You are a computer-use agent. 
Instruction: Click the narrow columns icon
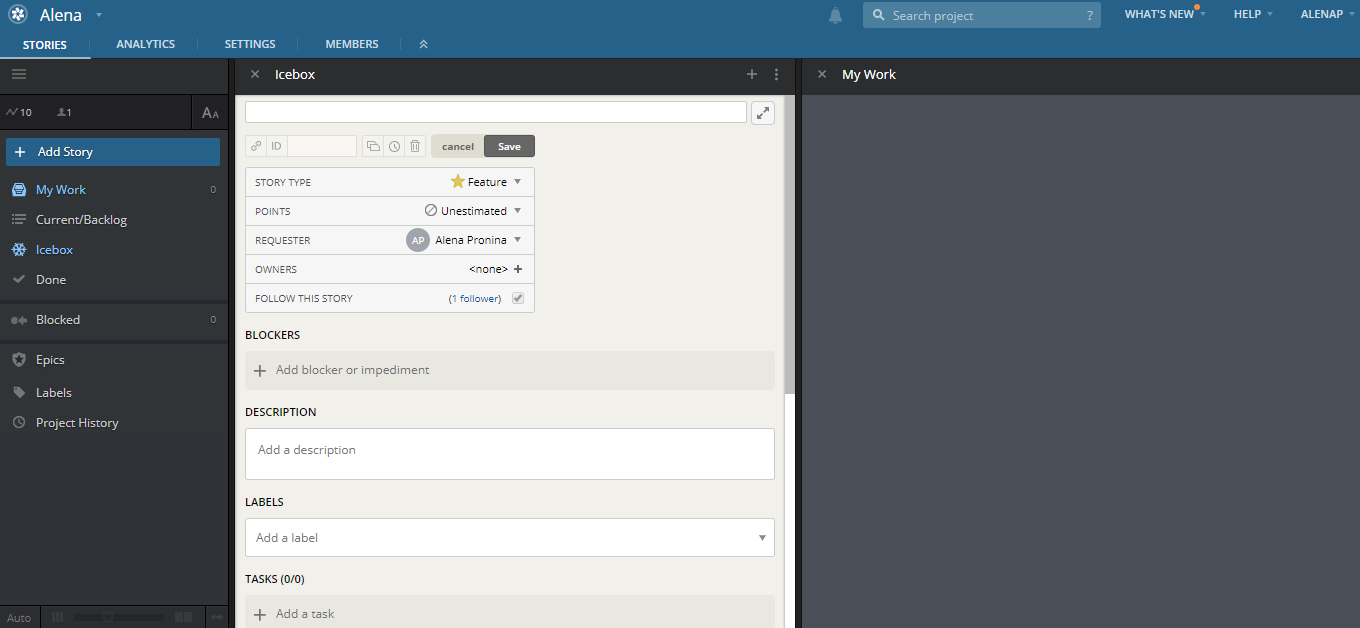coord(57,618)
